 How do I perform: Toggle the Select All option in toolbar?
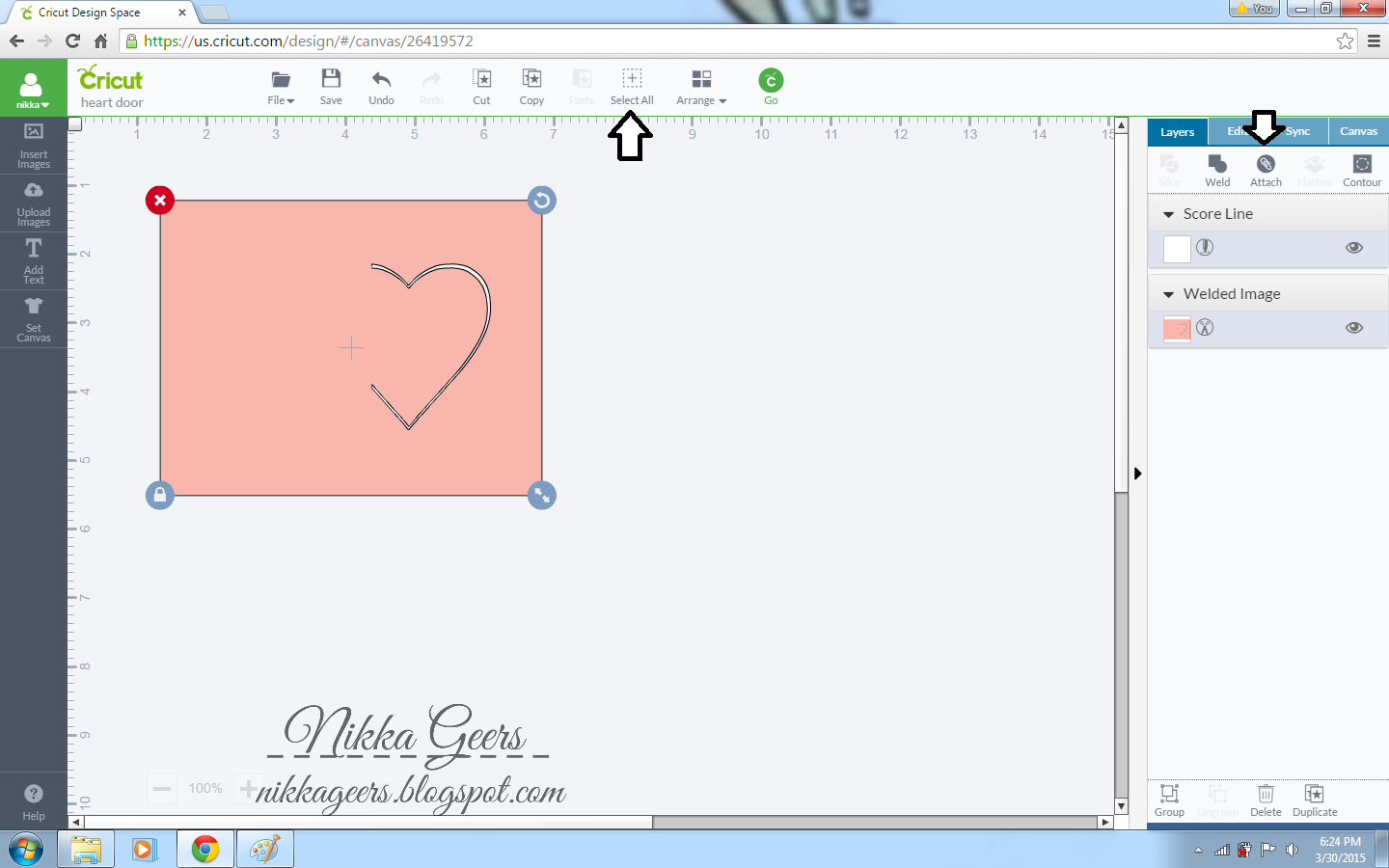(x=632, y=87)
